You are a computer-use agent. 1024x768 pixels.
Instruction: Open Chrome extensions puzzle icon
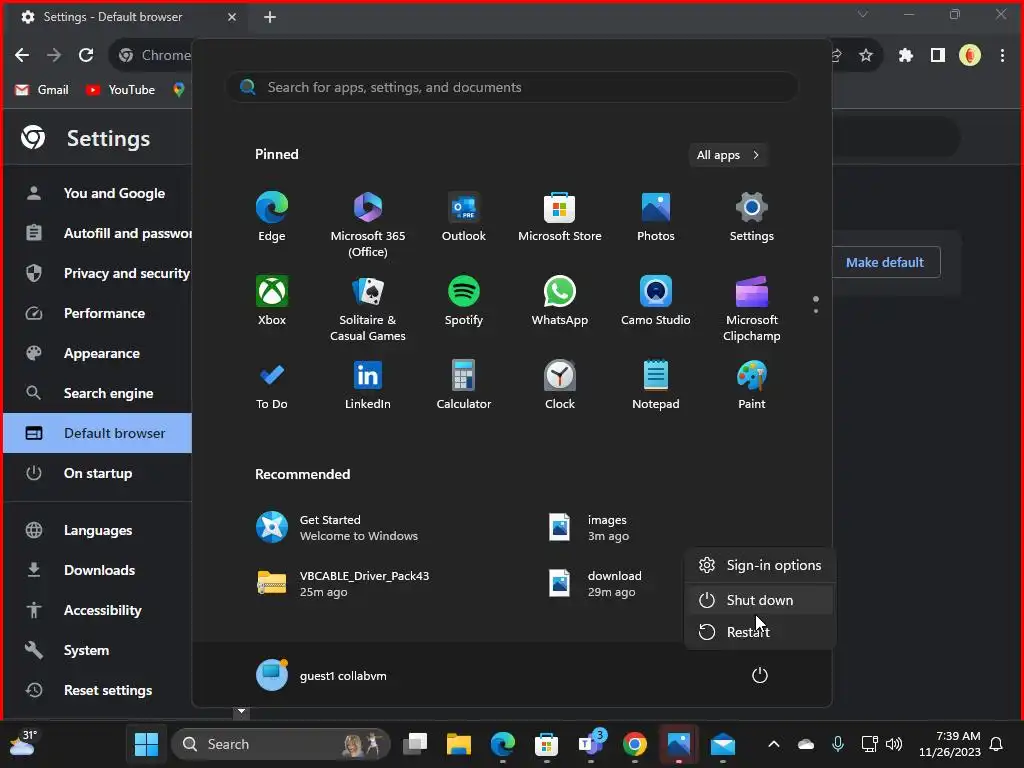(906, 56)
